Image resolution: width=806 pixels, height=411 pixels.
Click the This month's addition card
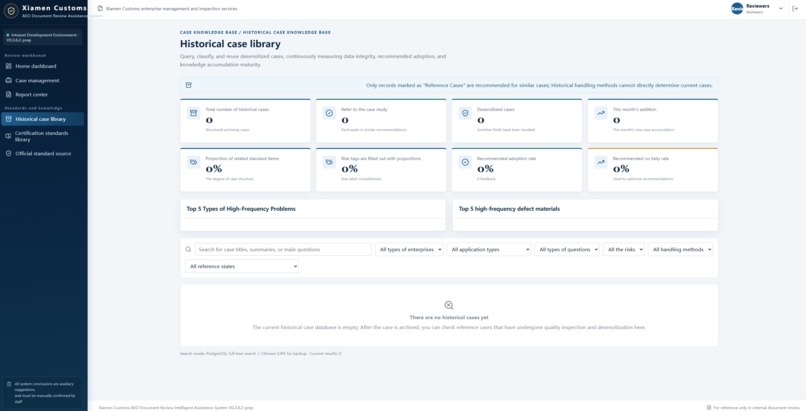(x=653, y=121)
